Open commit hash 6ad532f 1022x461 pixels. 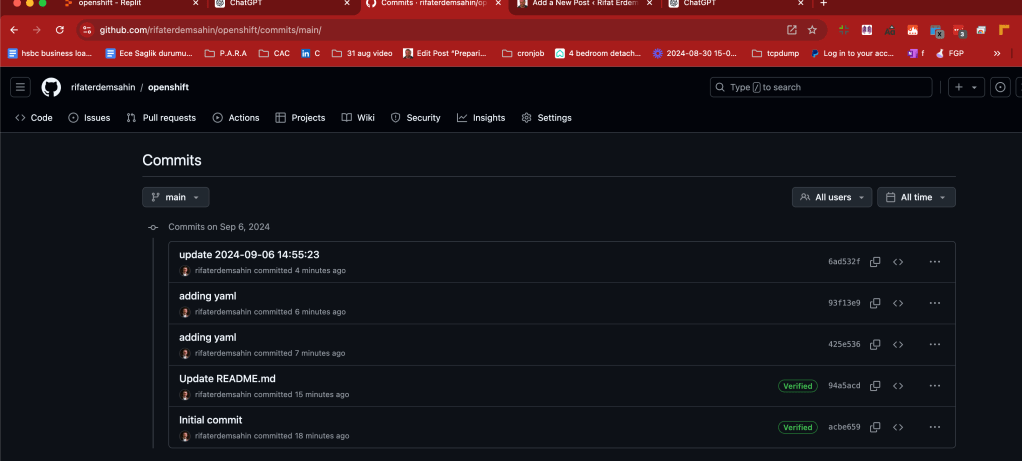click(844, 261)
